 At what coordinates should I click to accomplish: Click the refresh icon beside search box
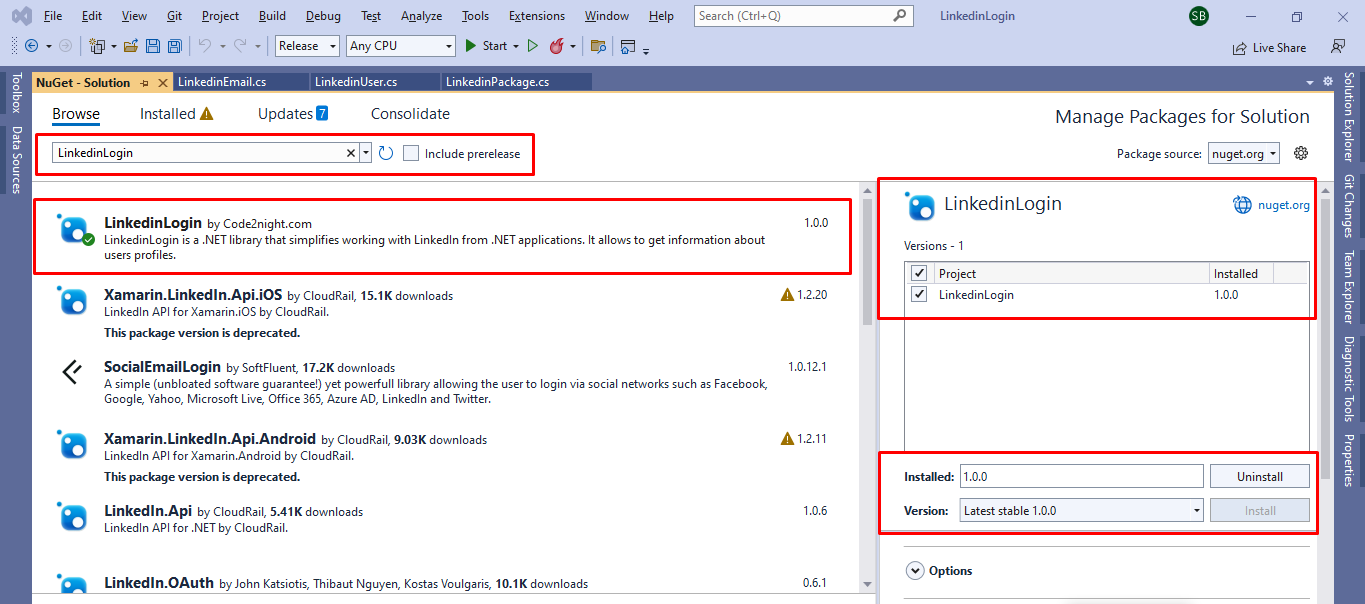click(x=386, y=153)
